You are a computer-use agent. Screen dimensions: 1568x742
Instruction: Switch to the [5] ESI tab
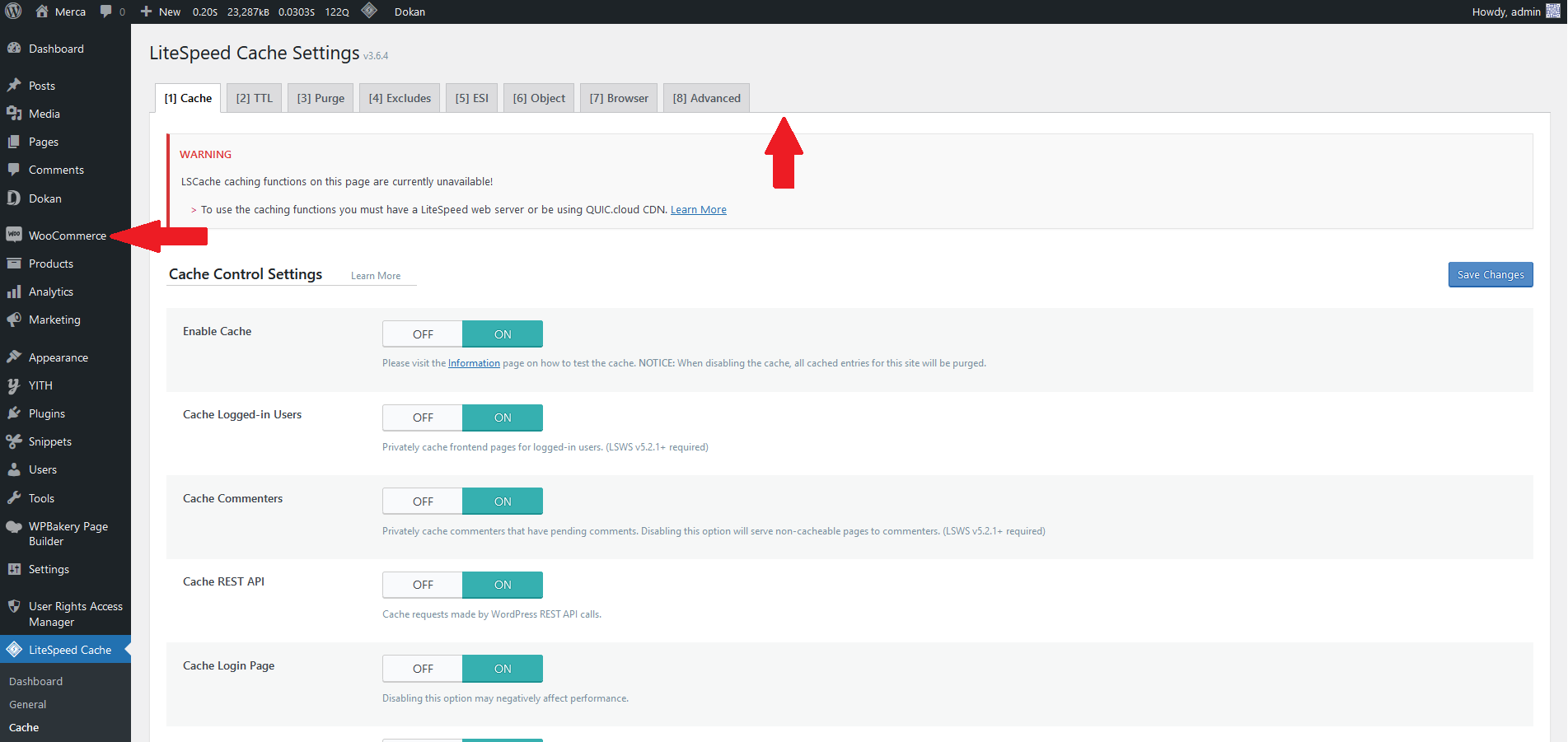tap(471, 98)
